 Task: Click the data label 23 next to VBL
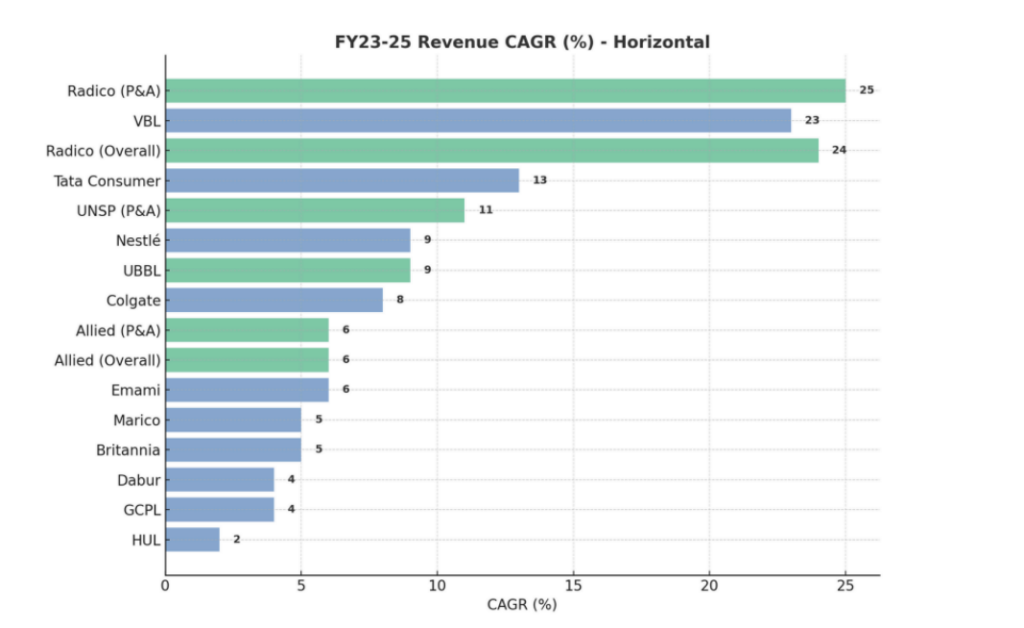(812, 120)
